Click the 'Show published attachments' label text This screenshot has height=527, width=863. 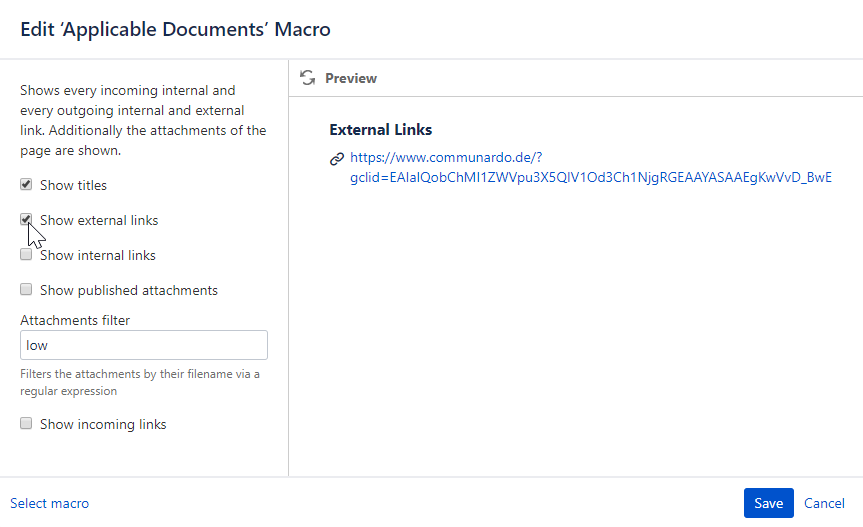[129, 290]
